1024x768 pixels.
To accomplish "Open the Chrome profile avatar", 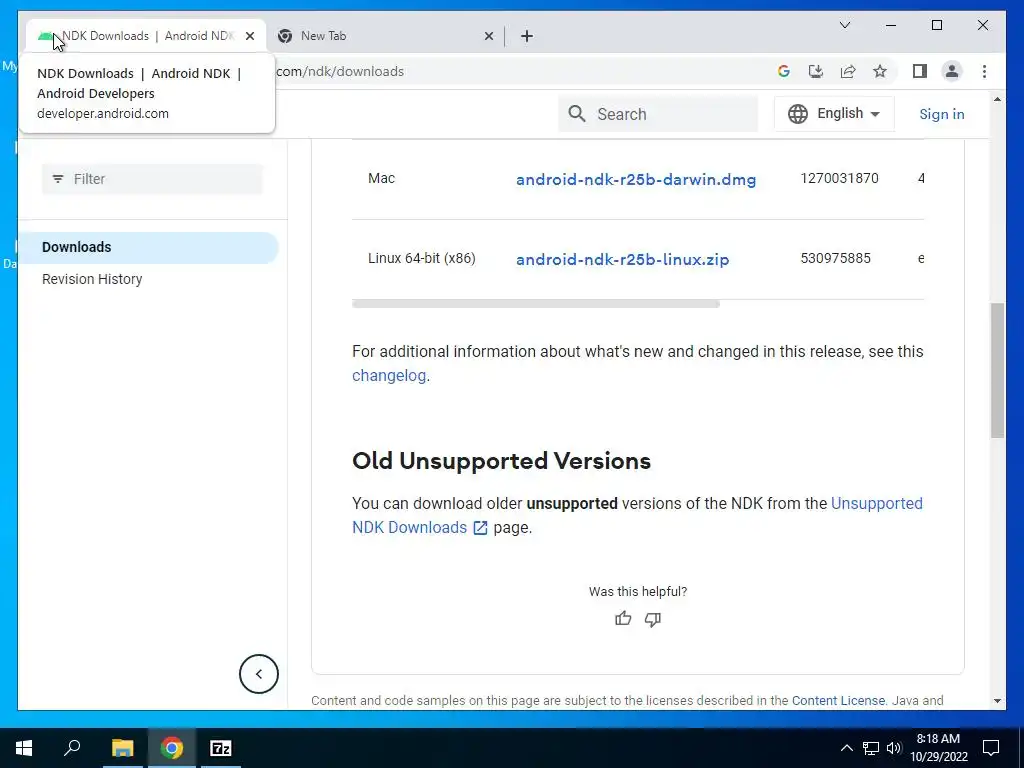I will [x=952, y=71].
